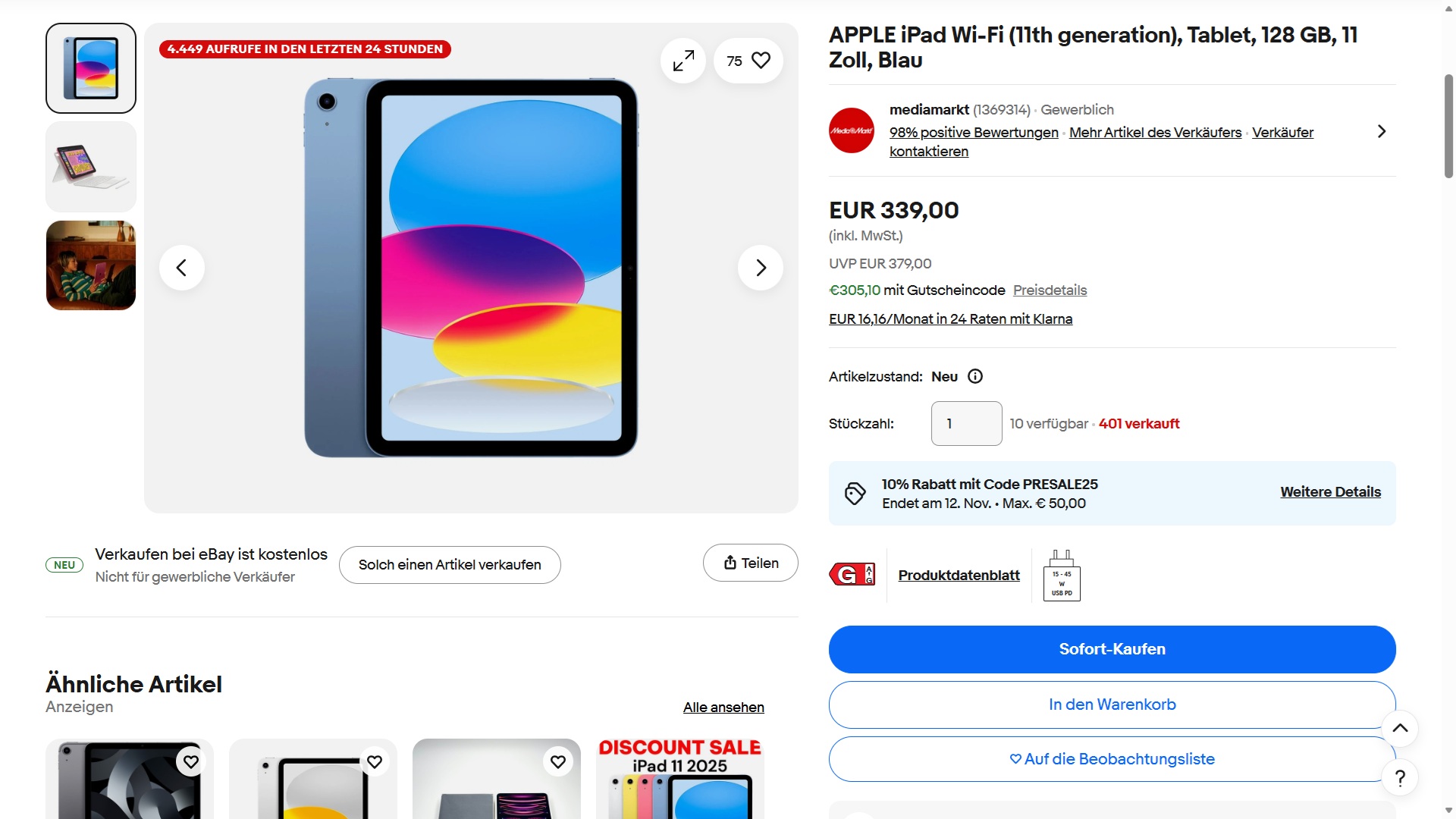Go back to the previous product image

pyautogui.click(x=182, y=268)
